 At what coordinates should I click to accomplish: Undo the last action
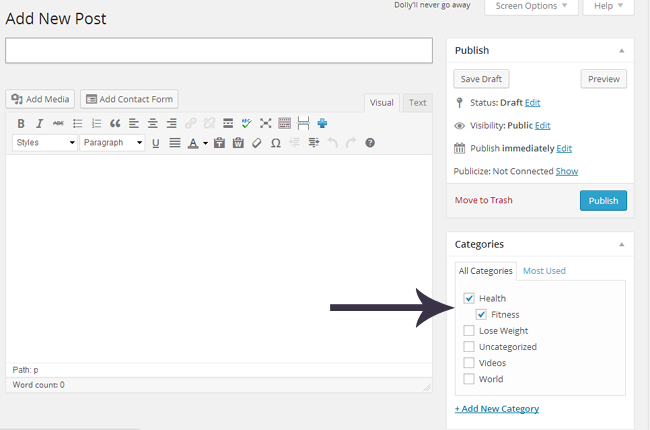click(332, 143)
